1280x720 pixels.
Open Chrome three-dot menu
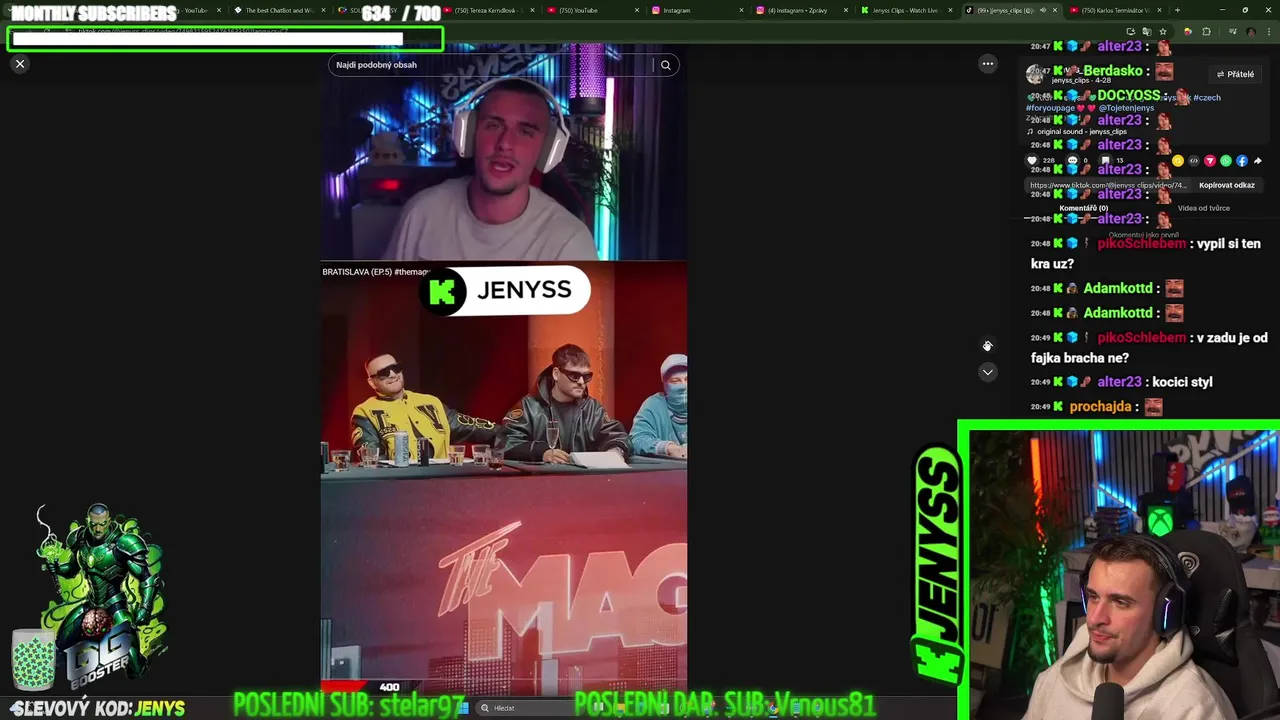click(1269, 32)
